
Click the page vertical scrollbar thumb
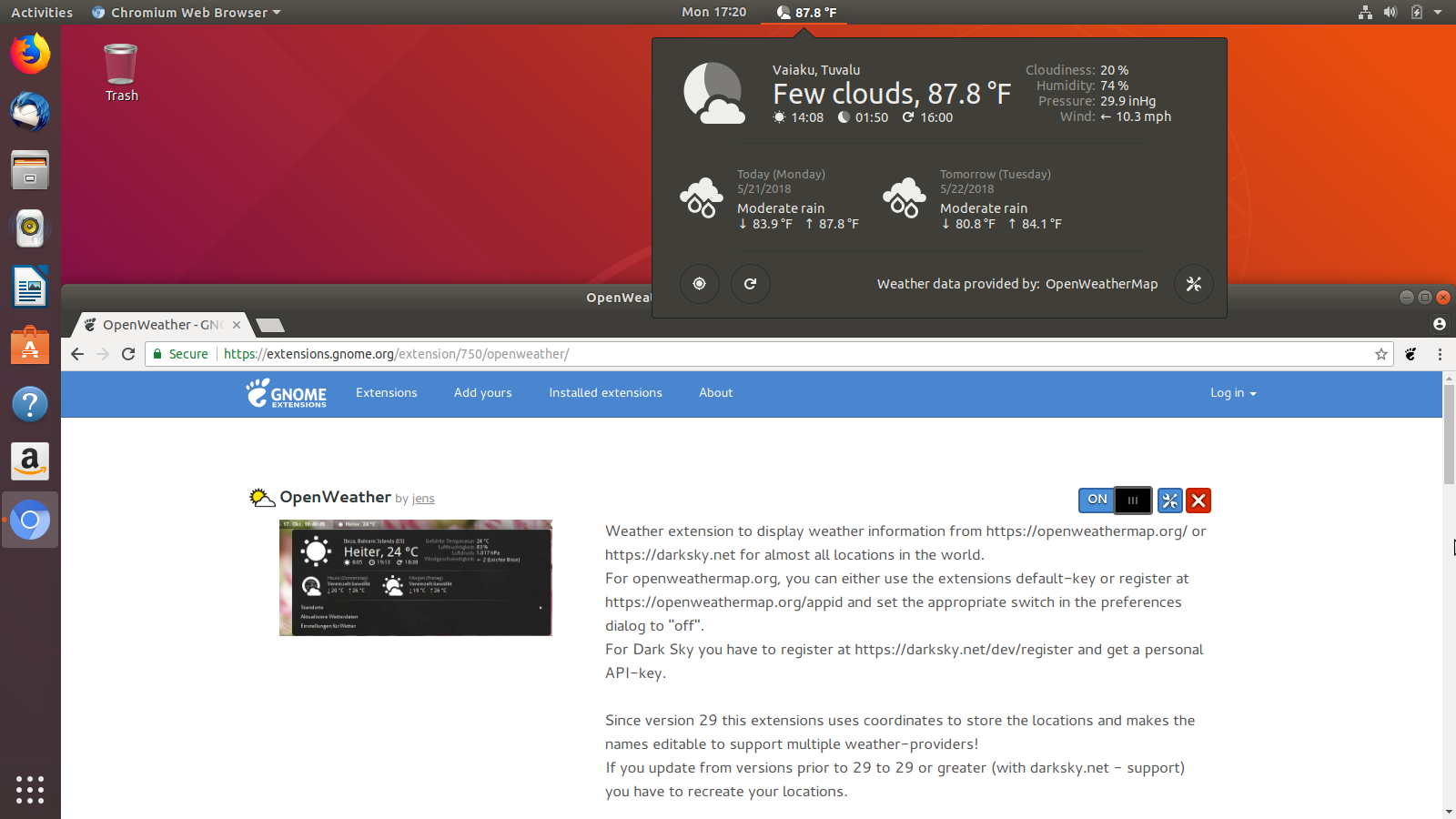click(x=1449, y=434)
